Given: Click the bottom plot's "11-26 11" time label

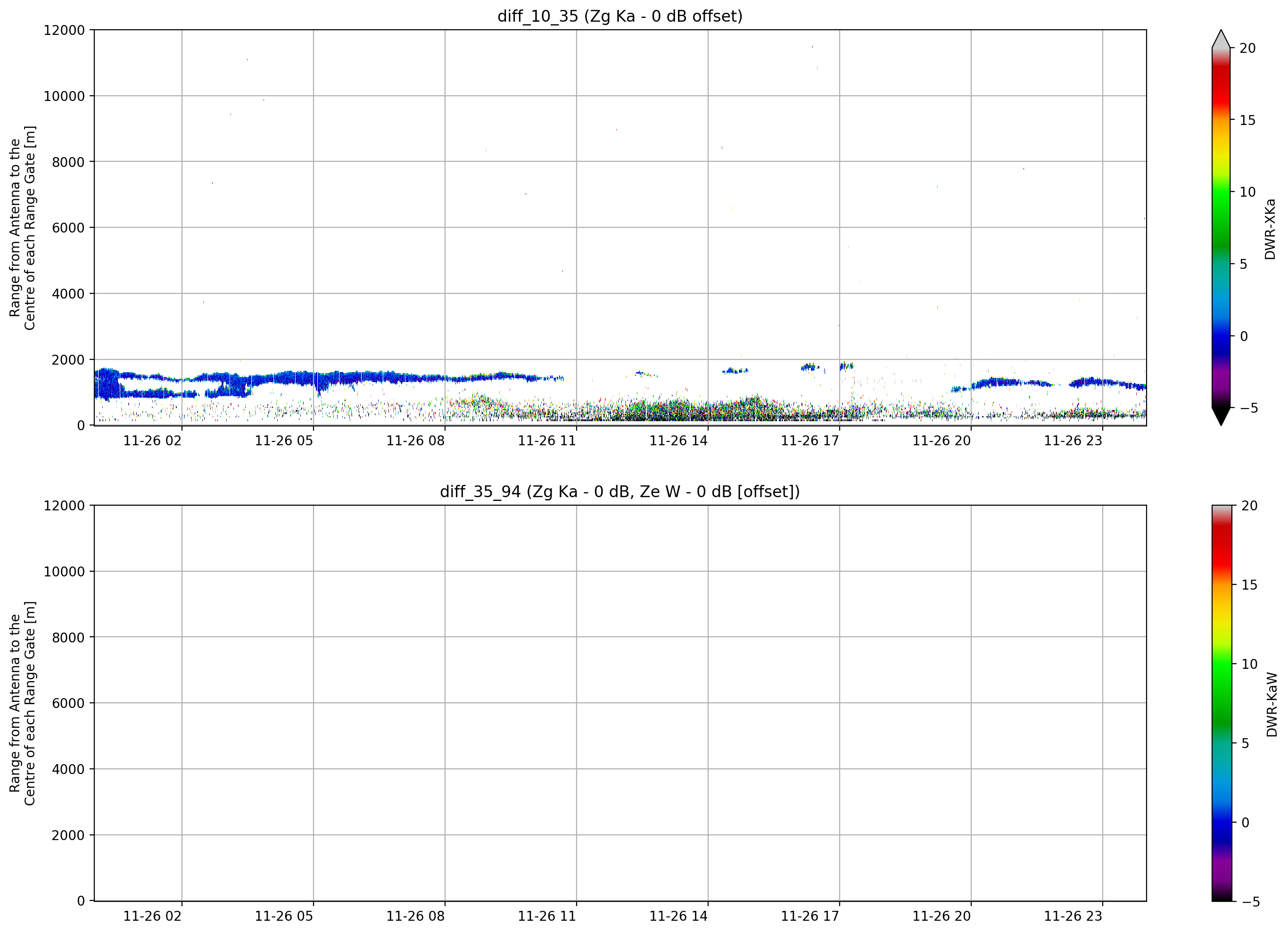Looking at the screenshot, I should click(x=547, y=916).
